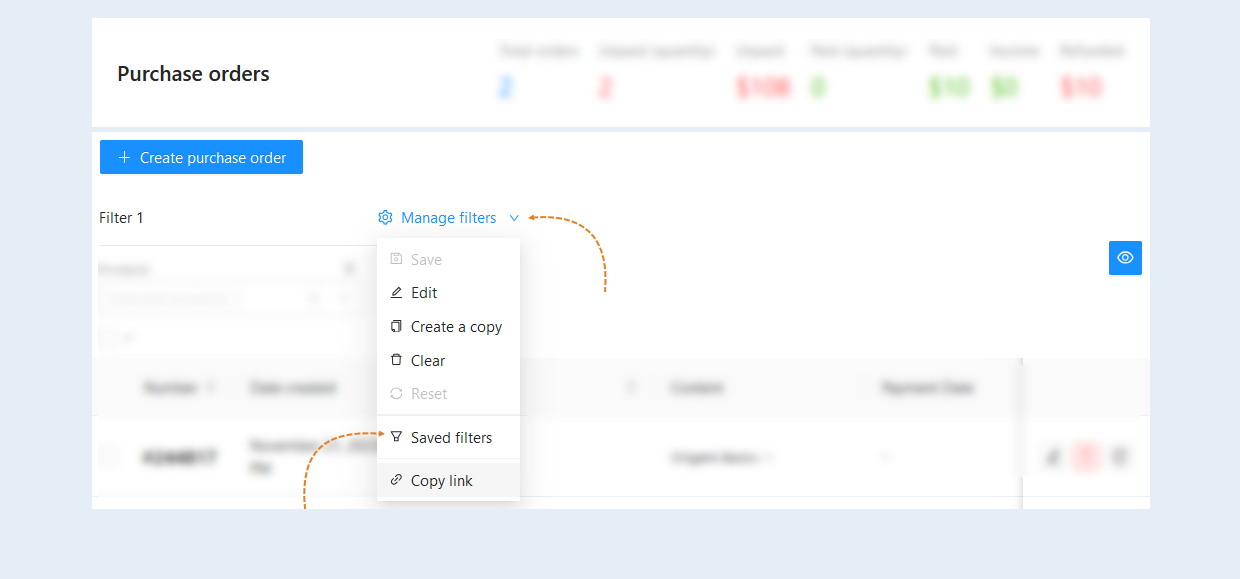Click the gear icon beside Manage filters
Image resolution: width=1240 pixels, height=579 pixels.
[385, 218]
